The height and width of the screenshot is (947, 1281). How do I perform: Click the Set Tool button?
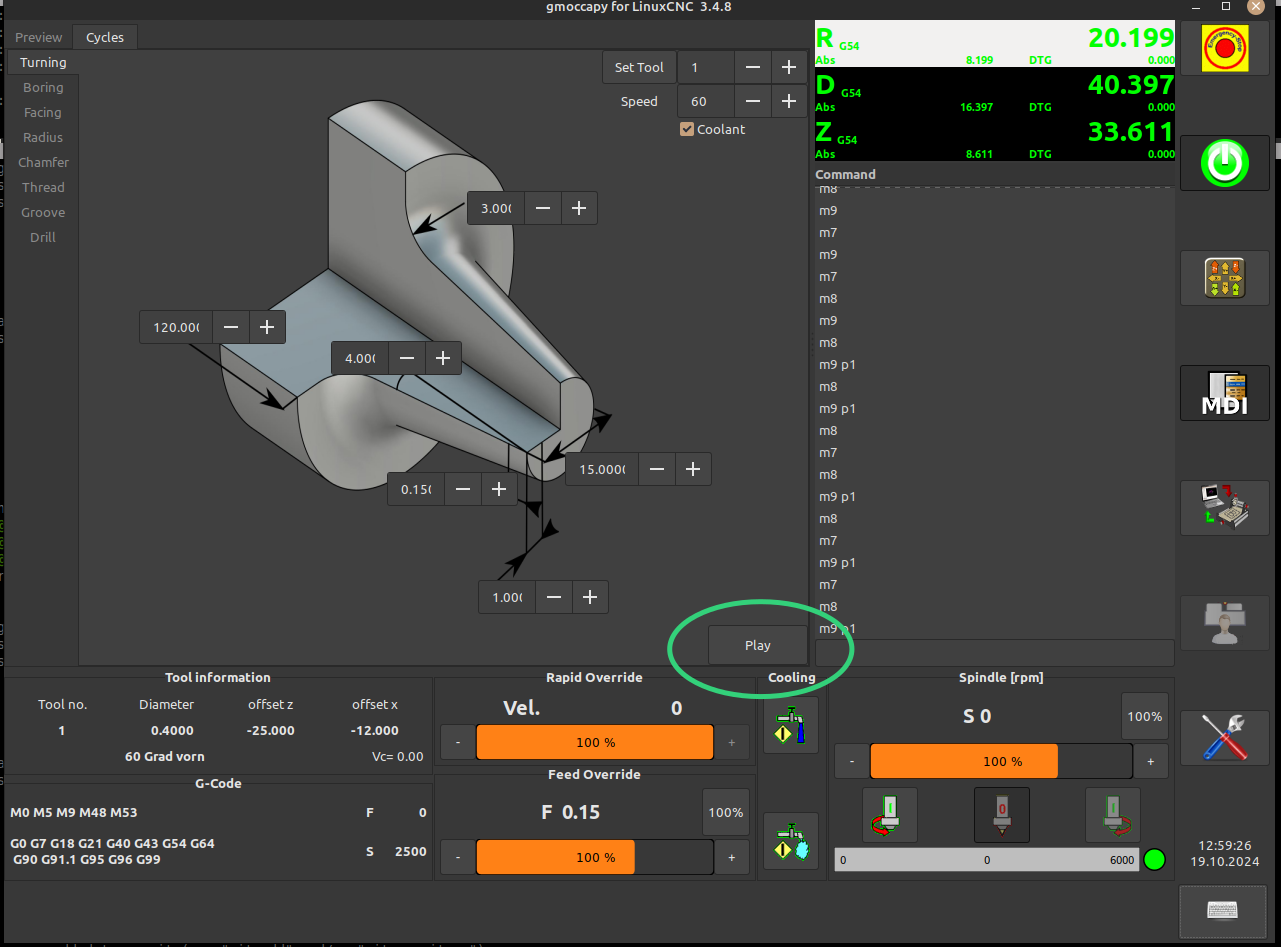coord(639,67)
